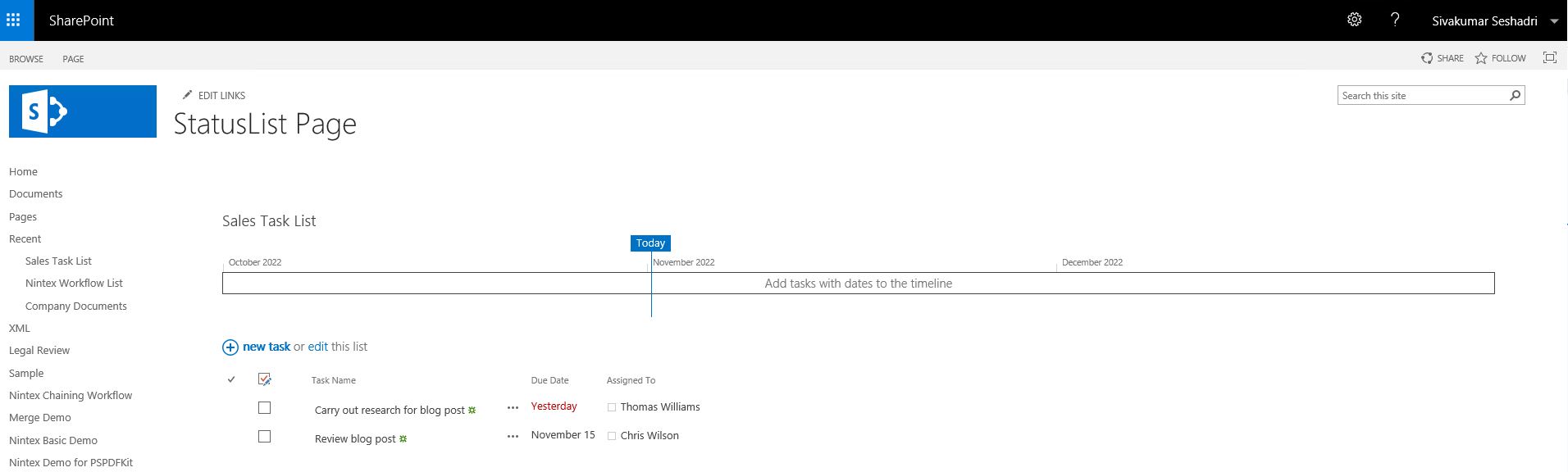
Task: Open the app launcher waffle icon
Action: (x=14, y=20)
